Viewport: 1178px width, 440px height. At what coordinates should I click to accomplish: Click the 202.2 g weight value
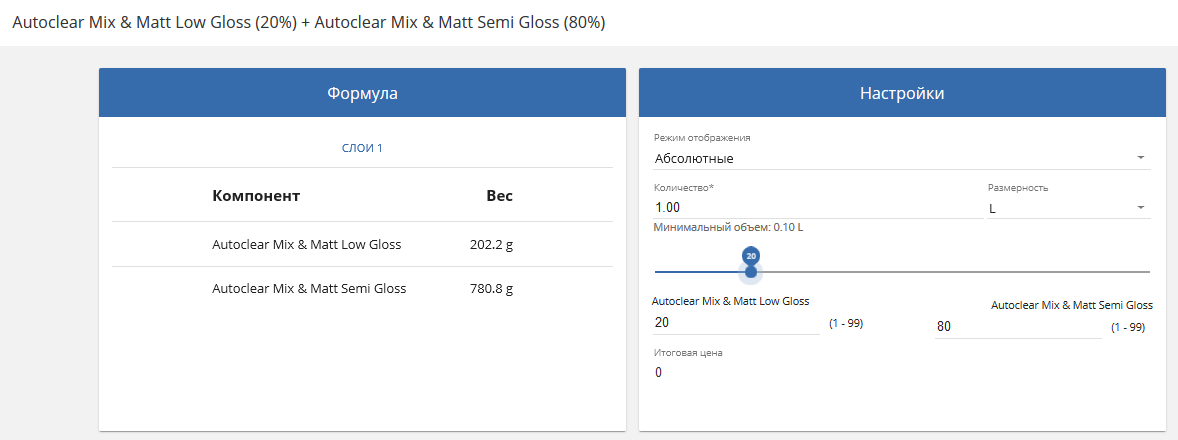coord(491,244)
